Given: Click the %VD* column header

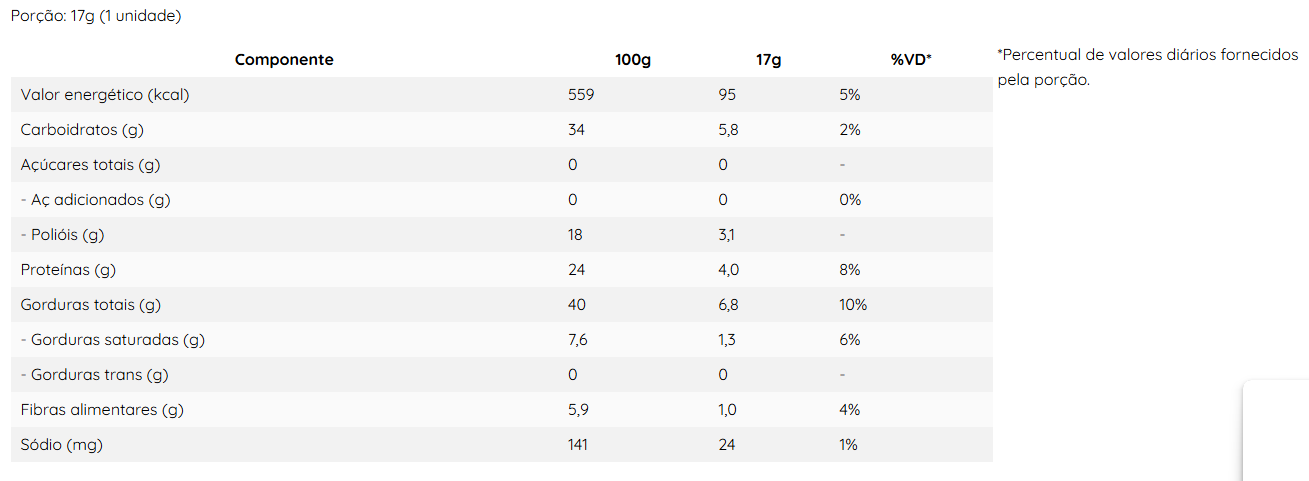Looking at the screenshot, I should tap(910, 60).
